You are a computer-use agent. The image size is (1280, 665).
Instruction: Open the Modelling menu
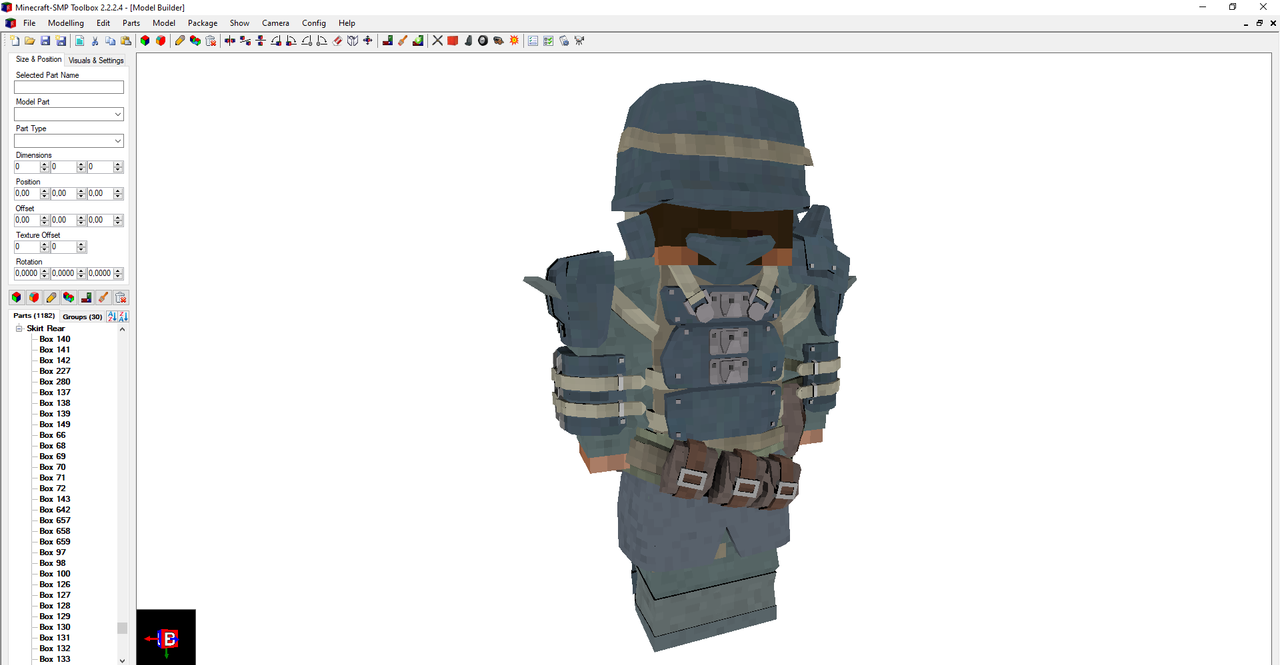(x=66, y=23)
